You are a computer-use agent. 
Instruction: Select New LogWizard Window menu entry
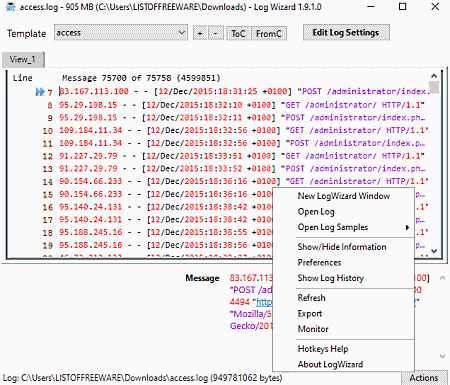344,196
